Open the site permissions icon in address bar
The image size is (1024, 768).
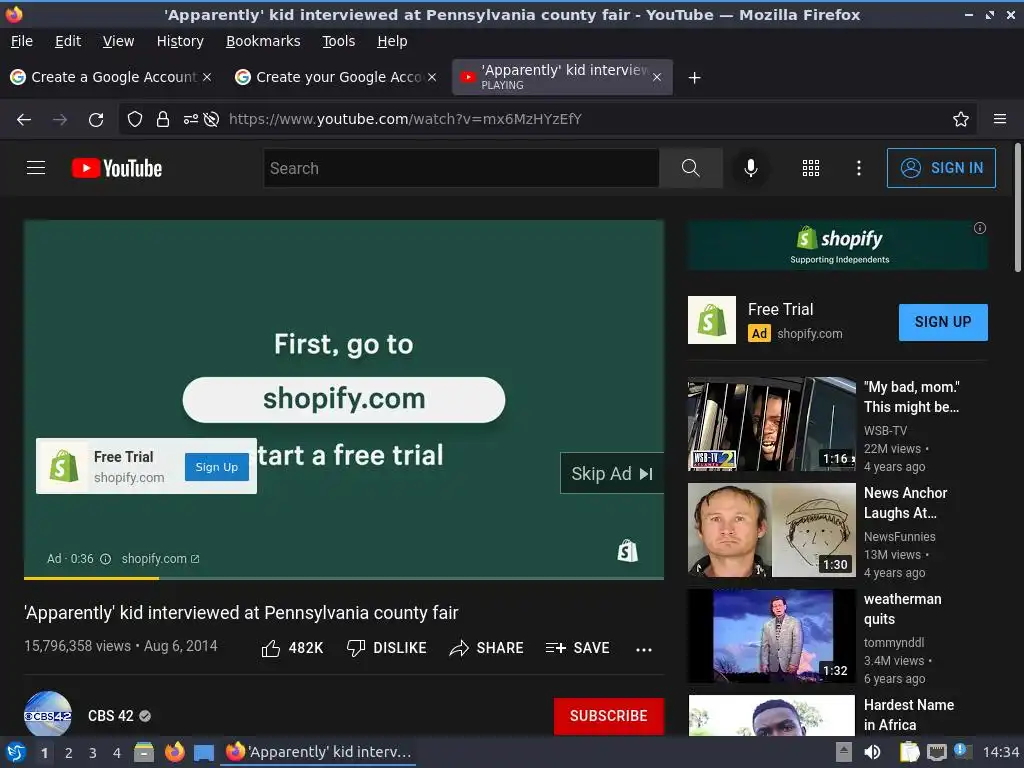coord(190,120)
